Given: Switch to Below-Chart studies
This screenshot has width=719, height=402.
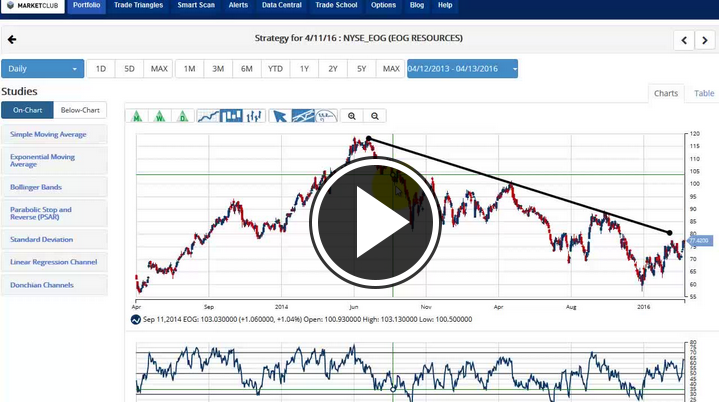Looking at the screenshot, I should [78, 110].
